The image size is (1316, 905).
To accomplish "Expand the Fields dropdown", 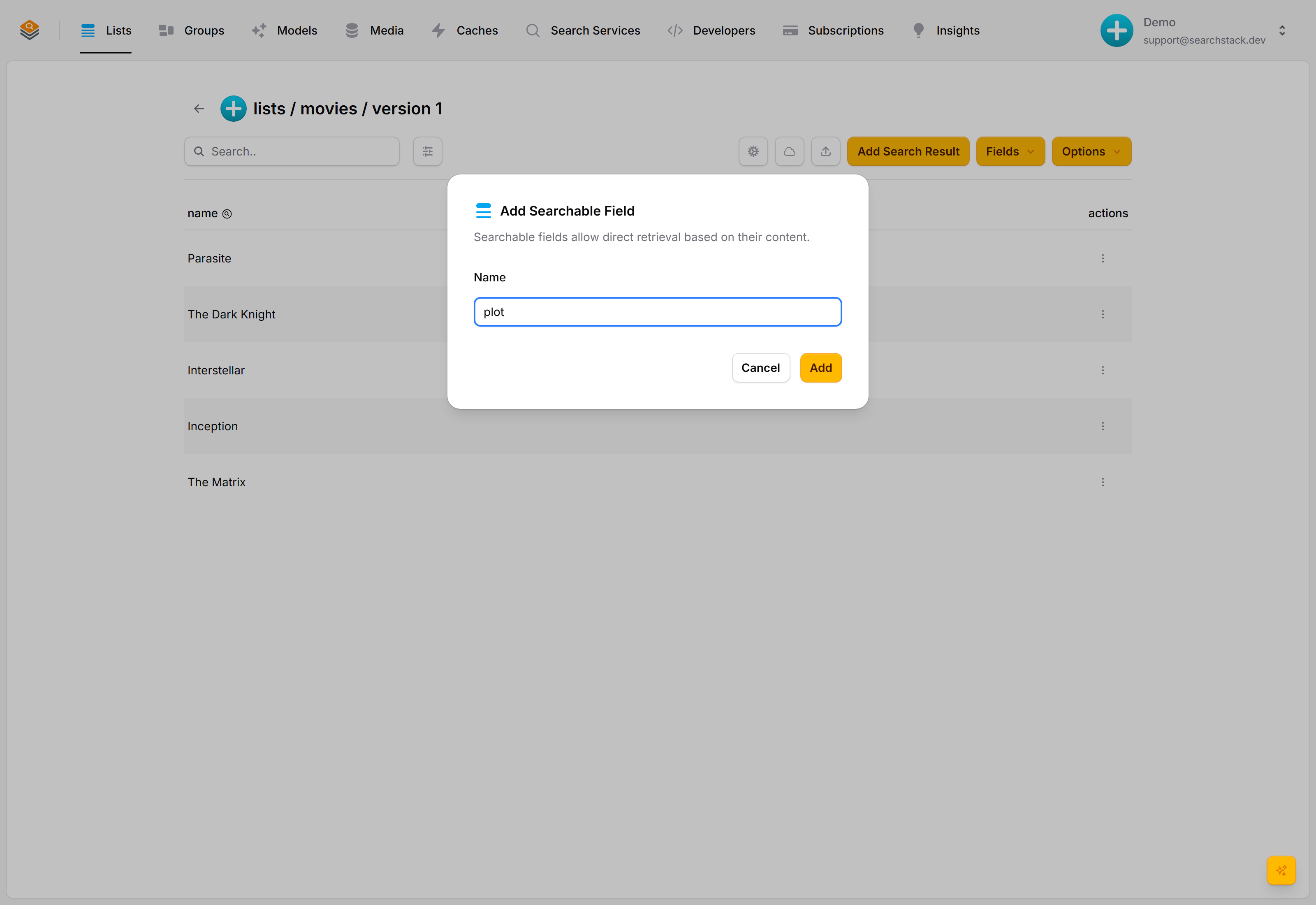I will pyautogui.click(x=1010, y=151).
